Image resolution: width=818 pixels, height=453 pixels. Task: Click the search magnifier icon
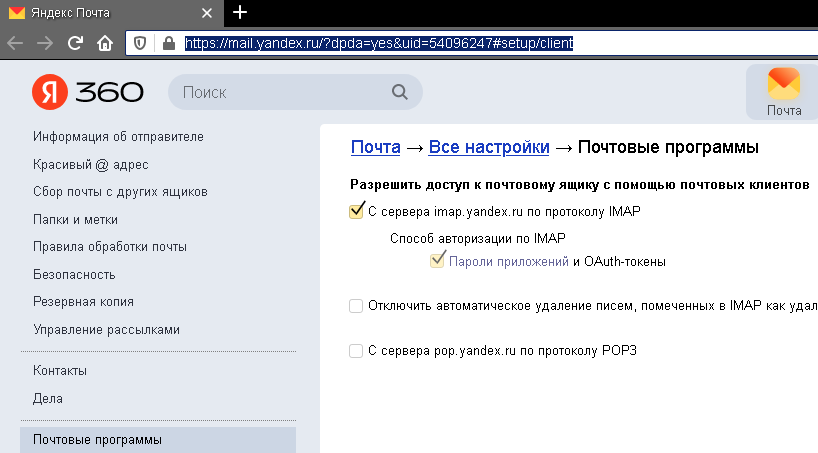tap(399, 92)
